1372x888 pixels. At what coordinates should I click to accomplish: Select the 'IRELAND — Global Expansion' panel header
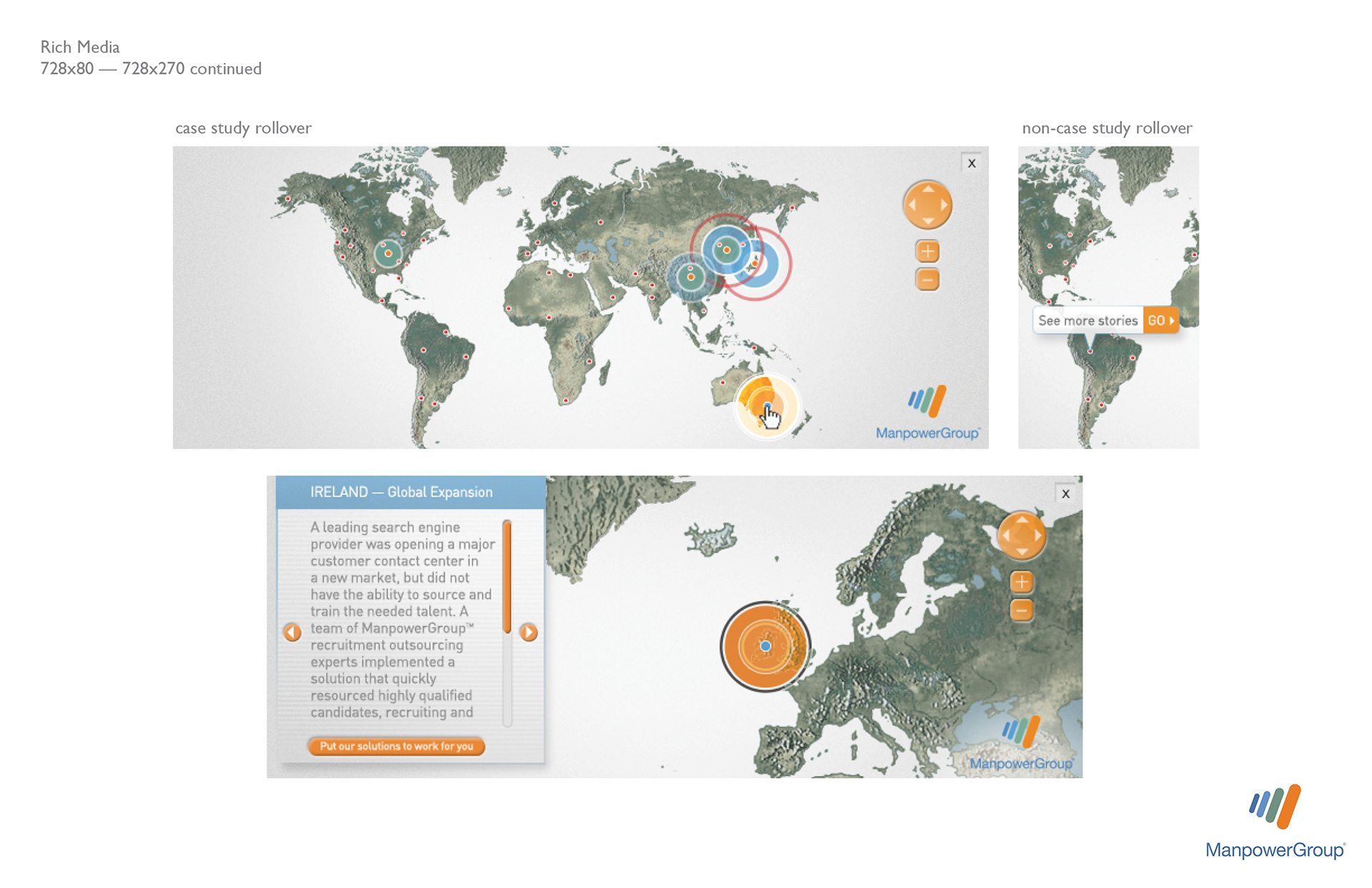click(411, 492)
